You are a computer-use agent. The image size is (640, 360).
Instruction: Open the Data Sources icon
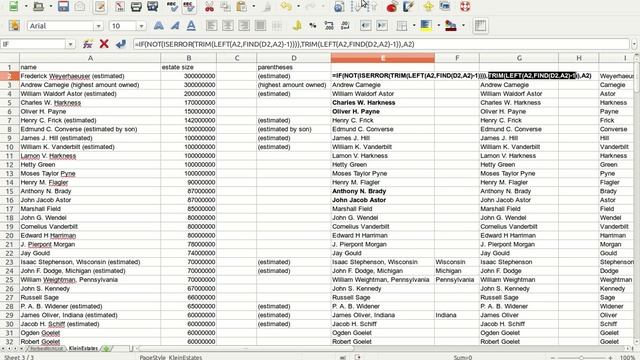coord(445,6)
